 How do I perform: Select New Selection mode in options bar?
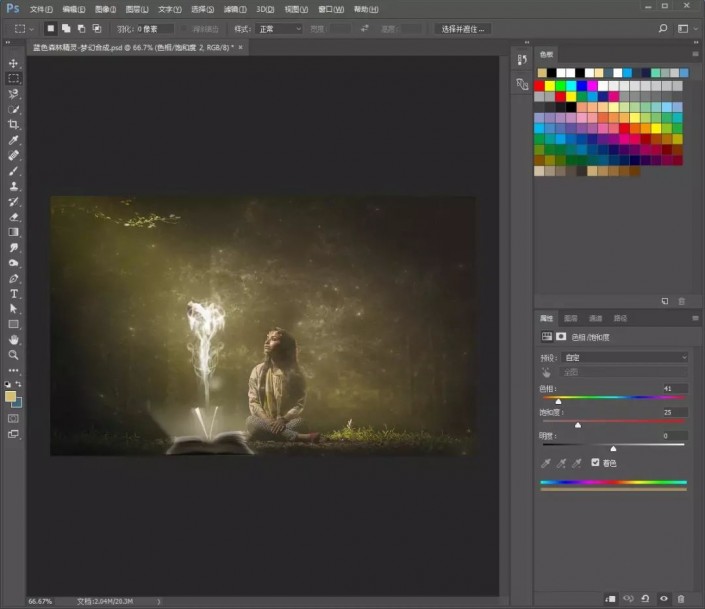coord(51,29)
